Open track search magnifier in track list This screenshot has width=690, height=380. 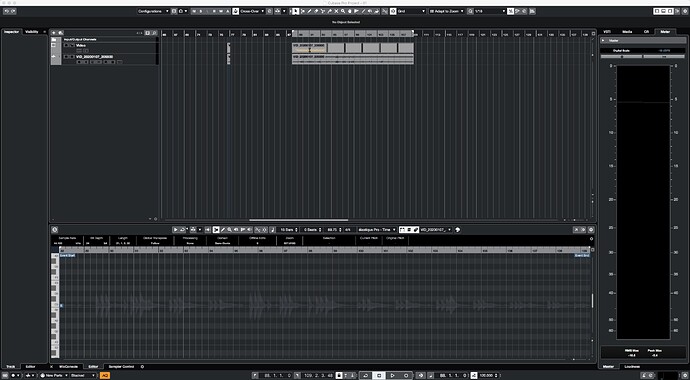pyautogui.click(x=154, y=33)
